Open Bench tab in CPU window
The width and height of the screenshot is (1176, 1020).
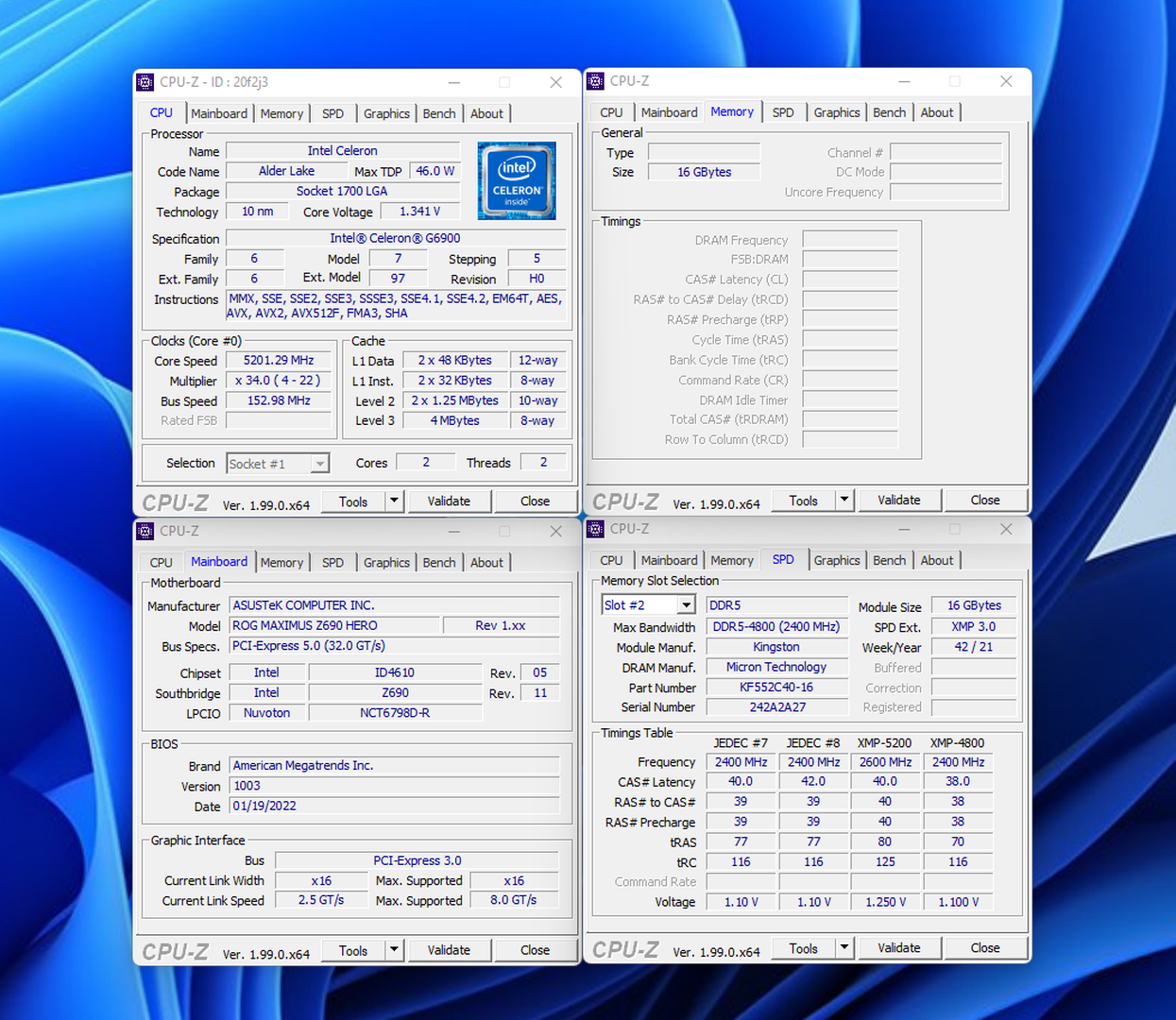point(439,113)
